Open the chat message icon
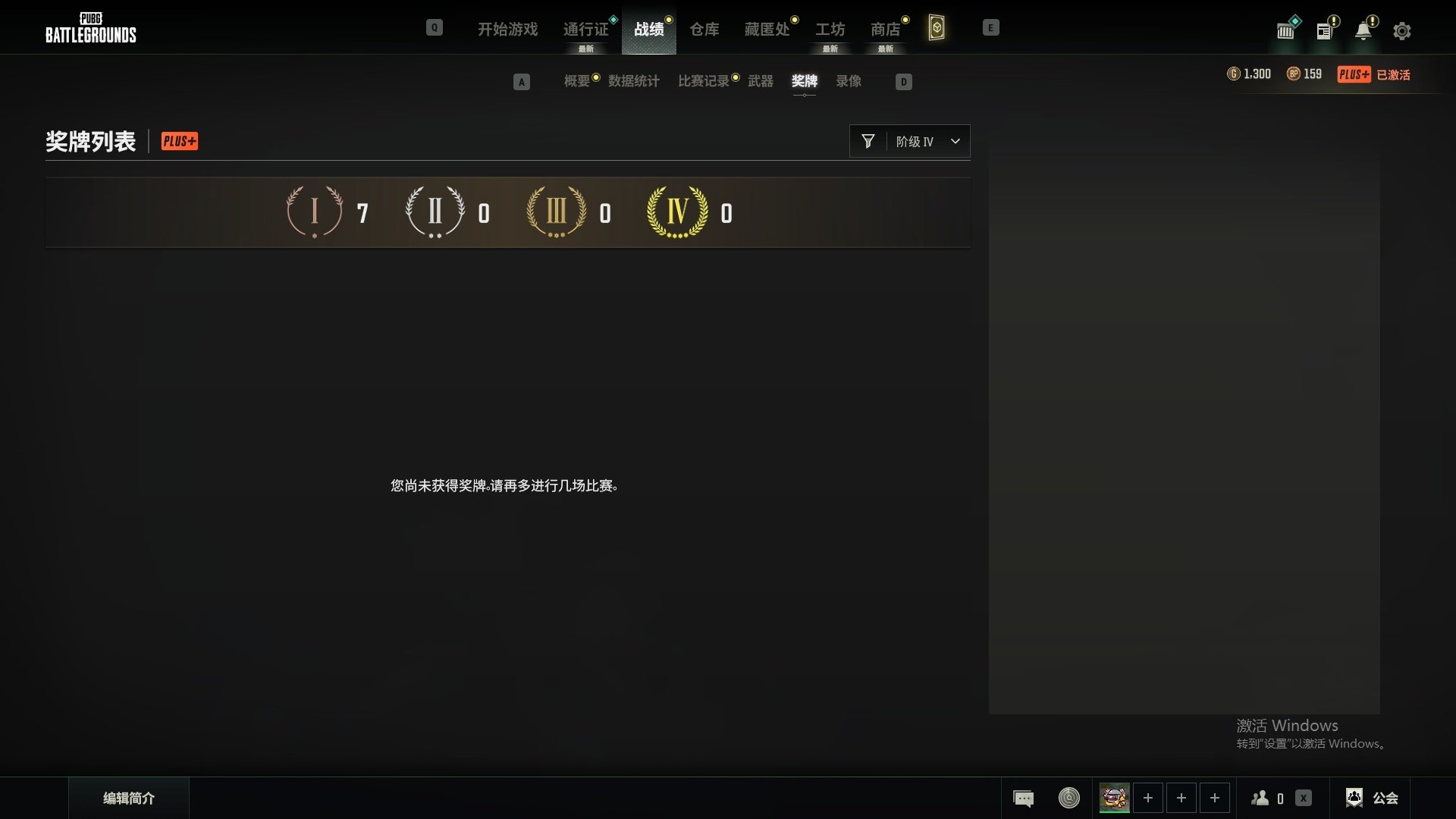 [x=1023, y=799]
